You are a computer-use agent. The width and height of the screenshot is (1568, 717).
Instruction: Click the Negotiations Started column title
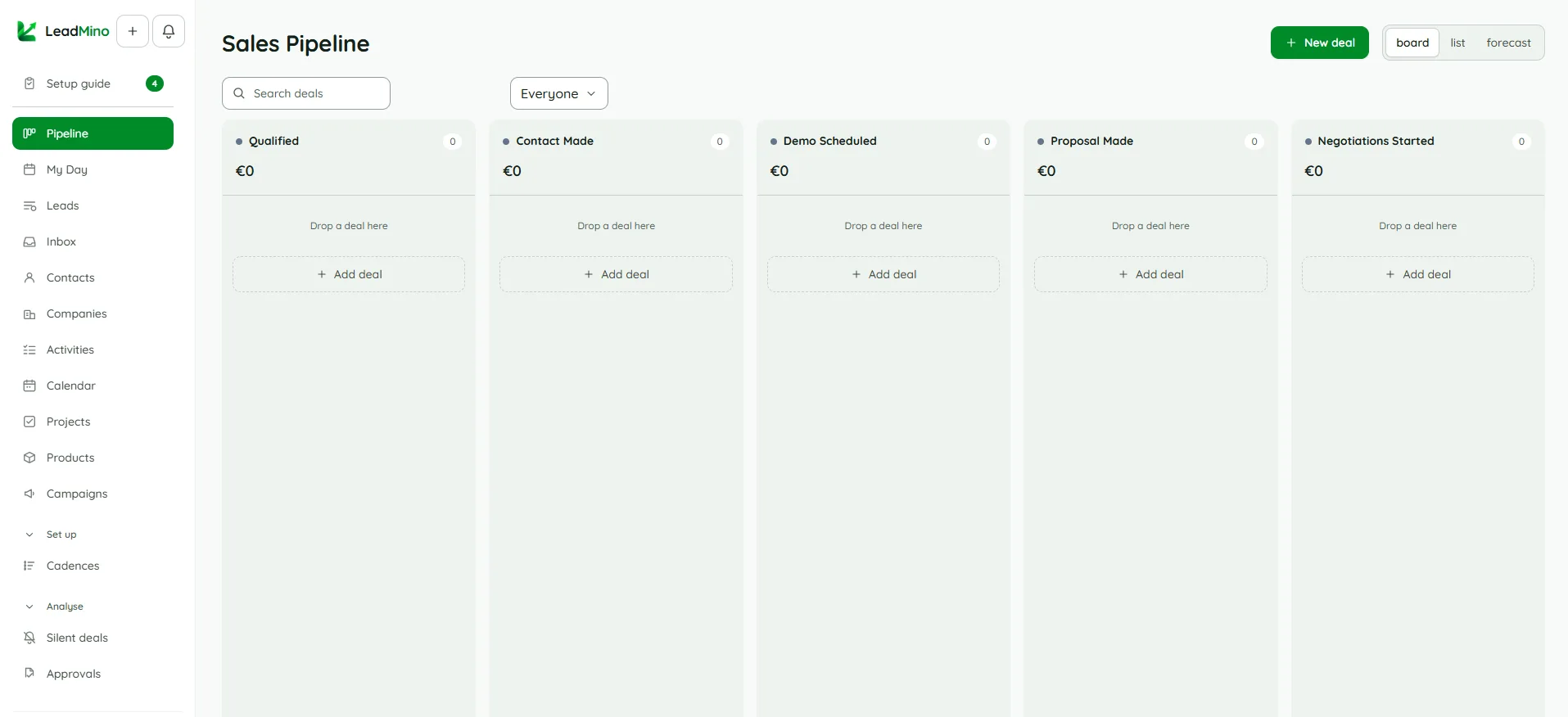pyautogui.click(x=1376, y=141)
